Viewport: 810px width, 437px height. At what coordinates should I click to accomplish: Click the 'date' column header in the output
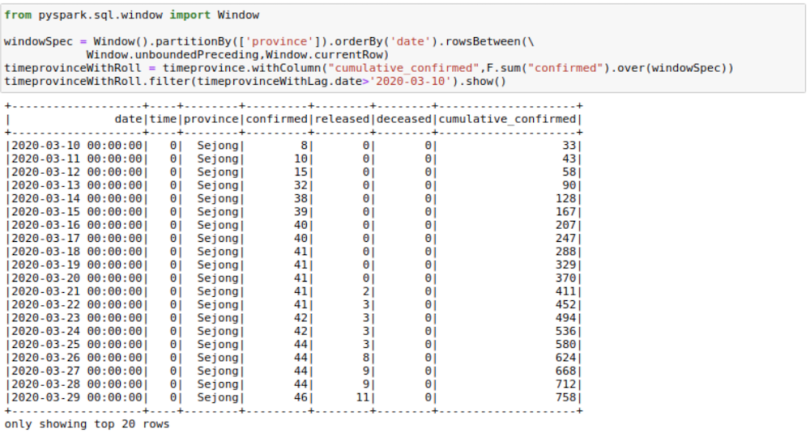pos(128,119)
